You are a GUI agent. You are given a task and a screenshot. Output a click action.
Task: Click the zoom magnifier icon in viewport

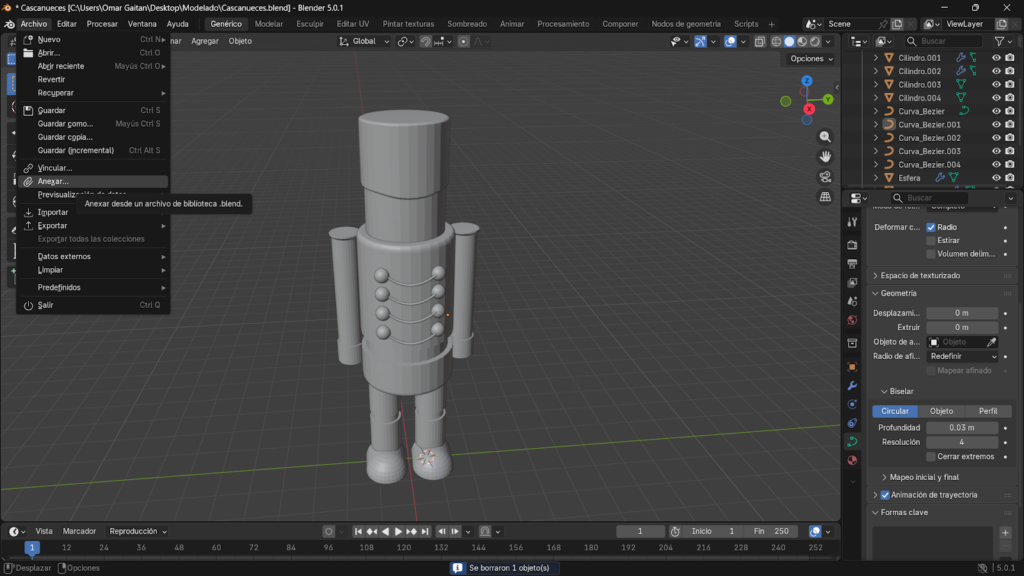click(825, 137)
